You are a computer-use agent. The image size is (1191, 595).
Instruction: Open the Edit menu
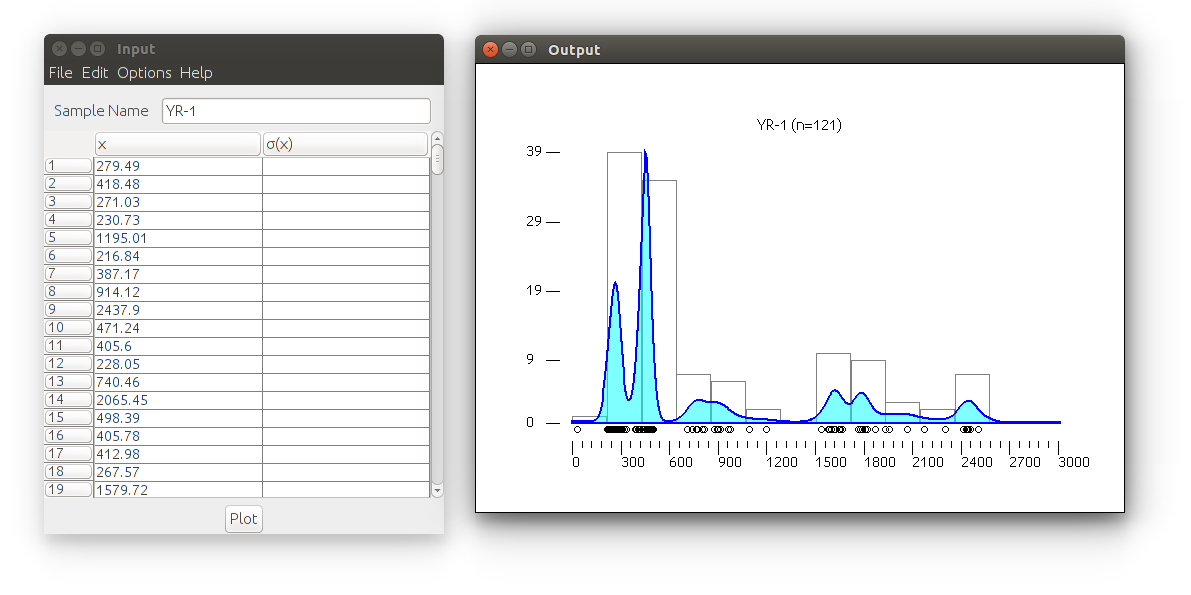95,73
